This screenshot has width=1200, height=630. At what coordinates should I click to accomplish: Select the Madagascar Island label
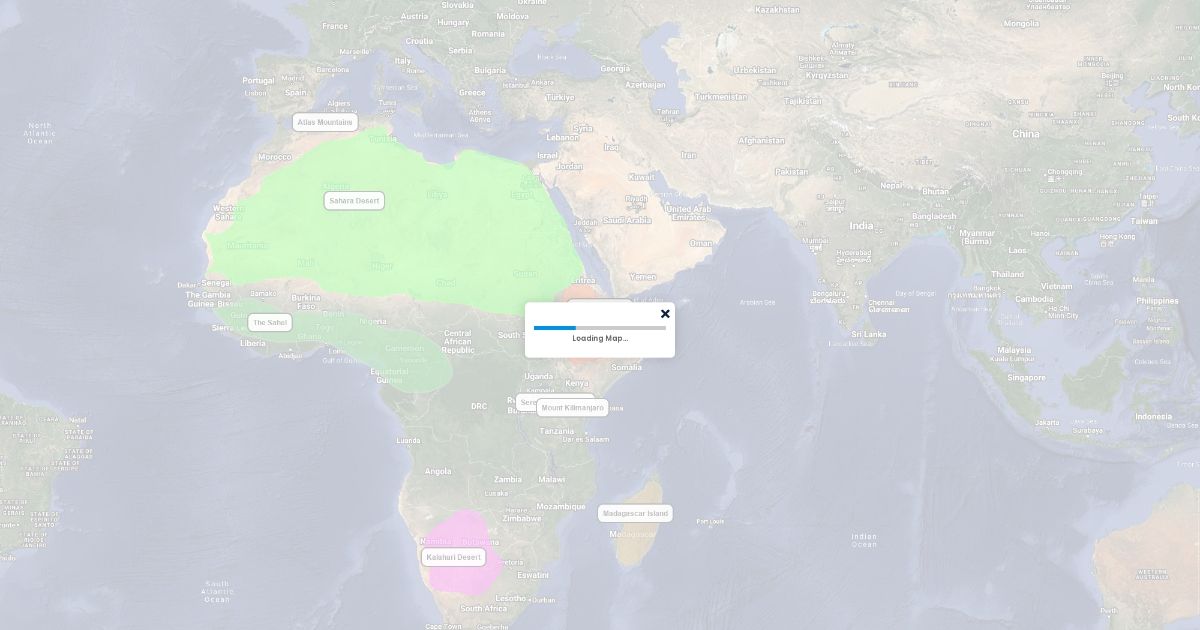pyautogui.click(x=635, y=513)
